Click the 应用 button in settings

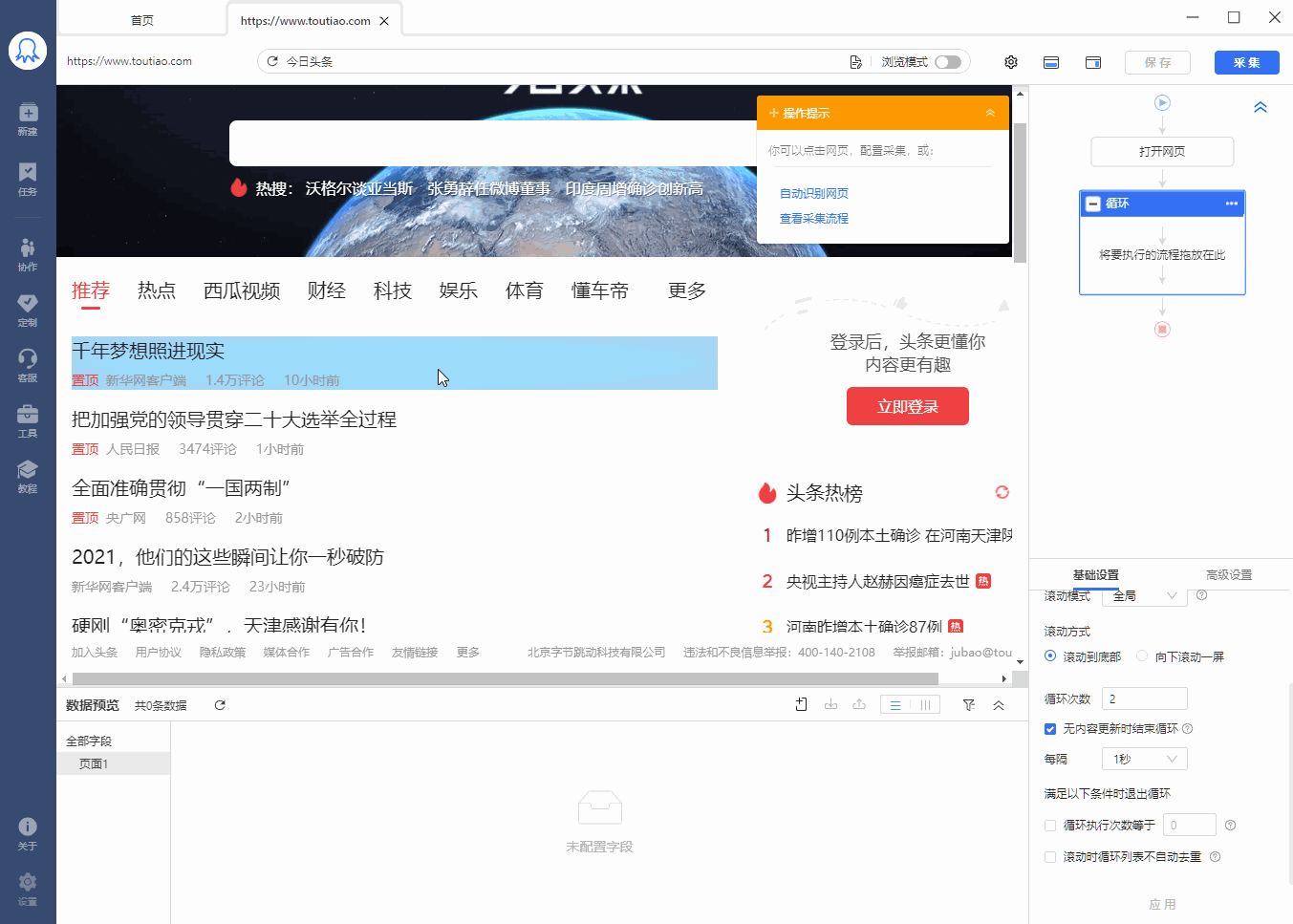1162,904
